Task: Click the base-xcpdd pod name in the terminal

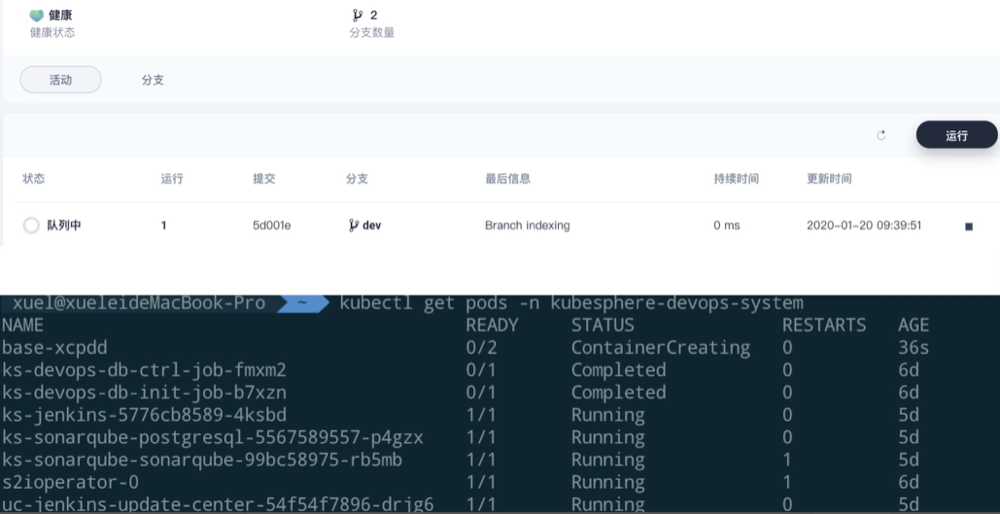Action: point(54,347)
